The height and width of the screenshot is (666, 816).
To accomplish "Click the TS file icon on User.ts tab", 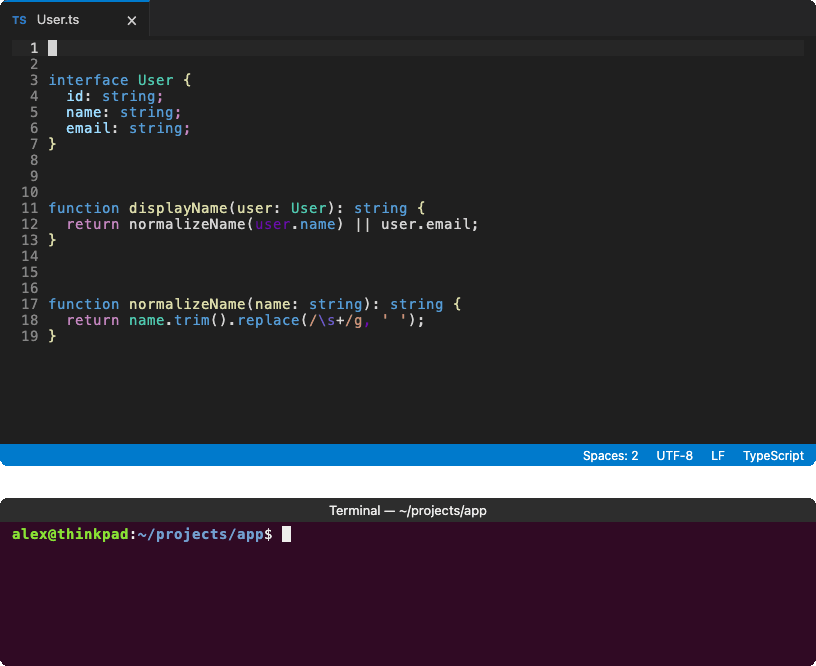I will [x=19, y=20].
